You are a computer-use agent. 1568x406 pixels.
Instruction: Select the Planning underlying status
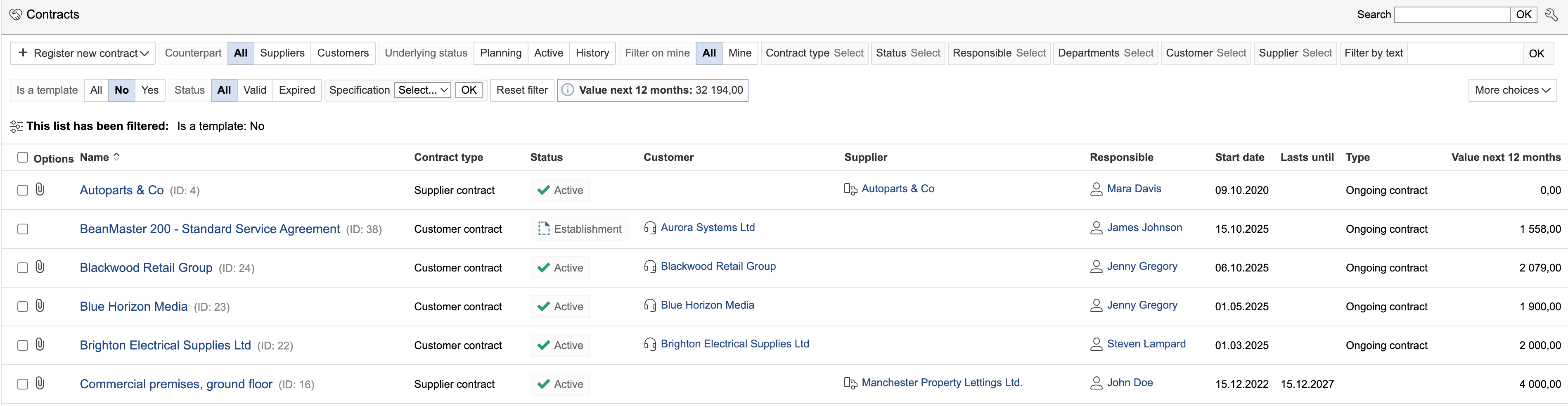pyautogui.click(x=500, y=53)
